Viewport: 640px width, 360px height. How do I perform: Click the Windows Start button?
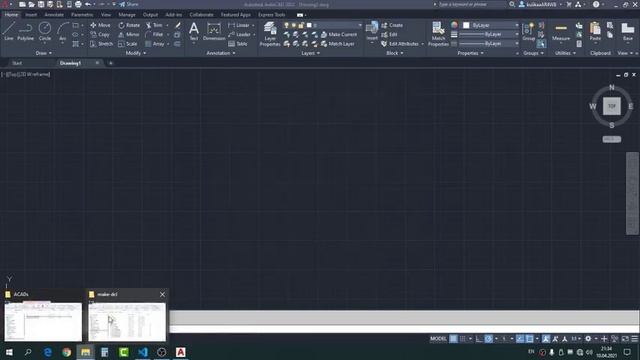tap(9, 352)
